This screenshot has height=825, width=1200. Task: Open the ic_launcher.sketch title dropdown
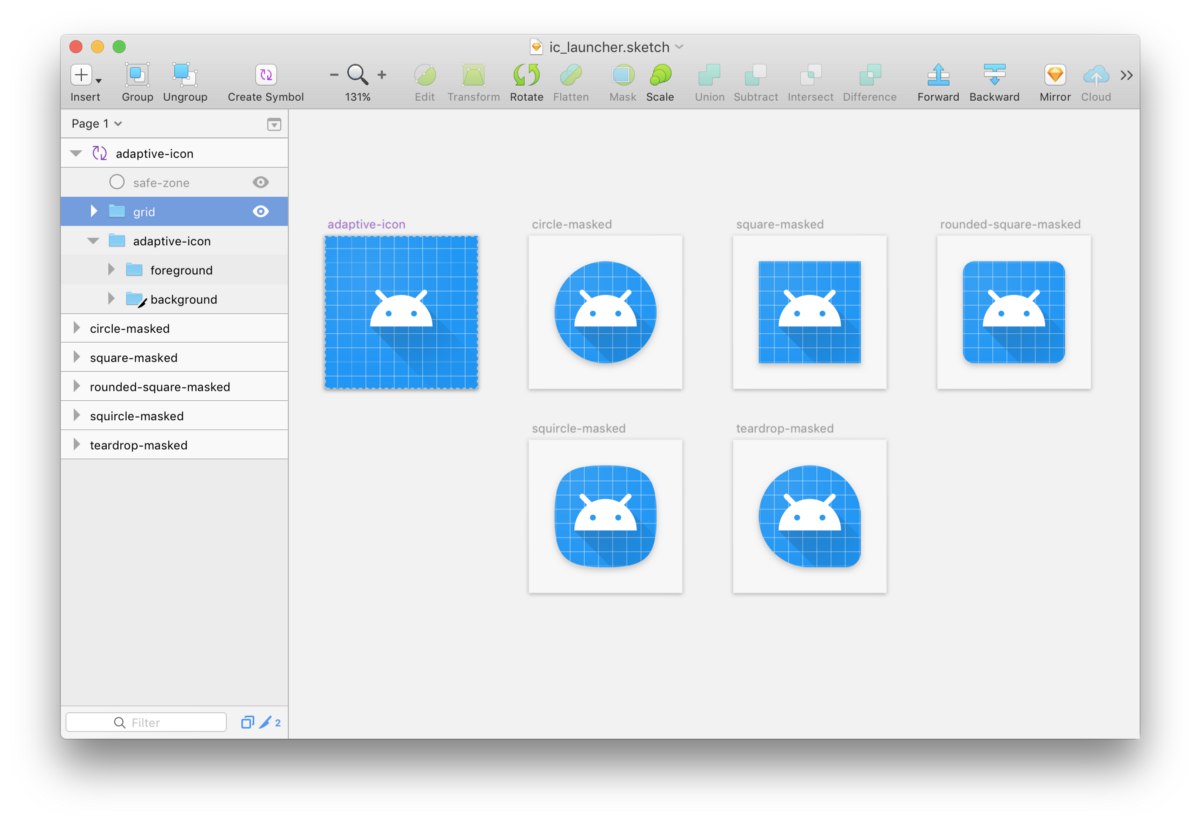(680, 47)
